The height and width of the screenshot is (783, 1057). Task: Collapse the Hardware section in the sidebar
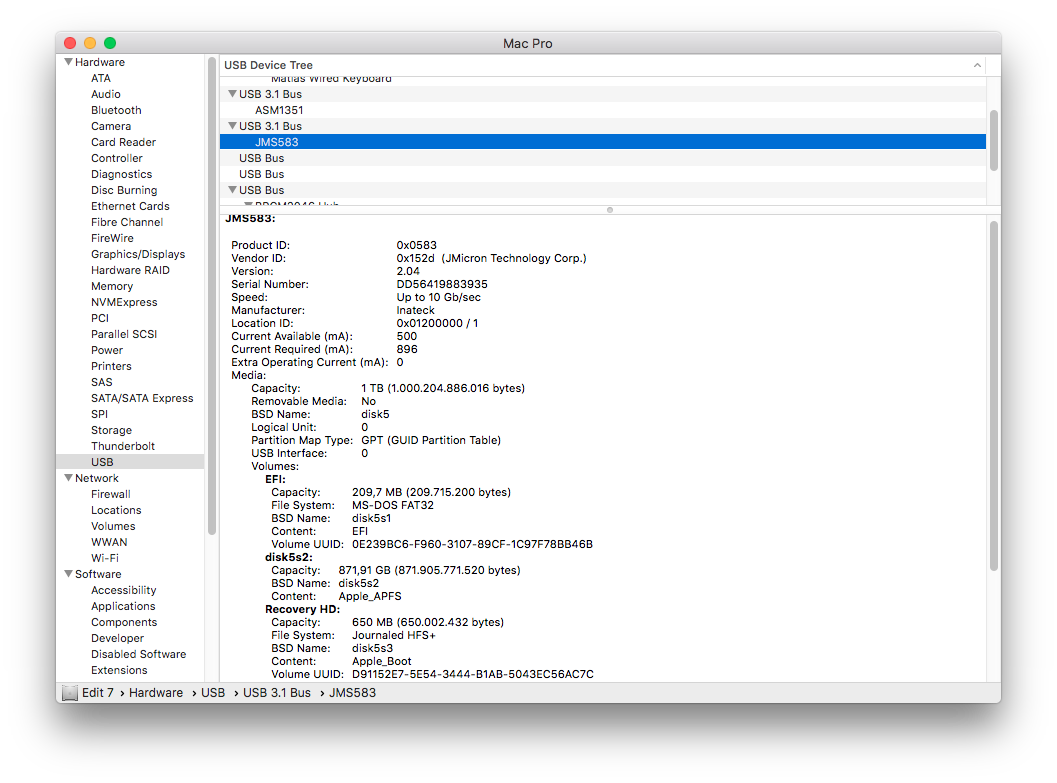68,62
